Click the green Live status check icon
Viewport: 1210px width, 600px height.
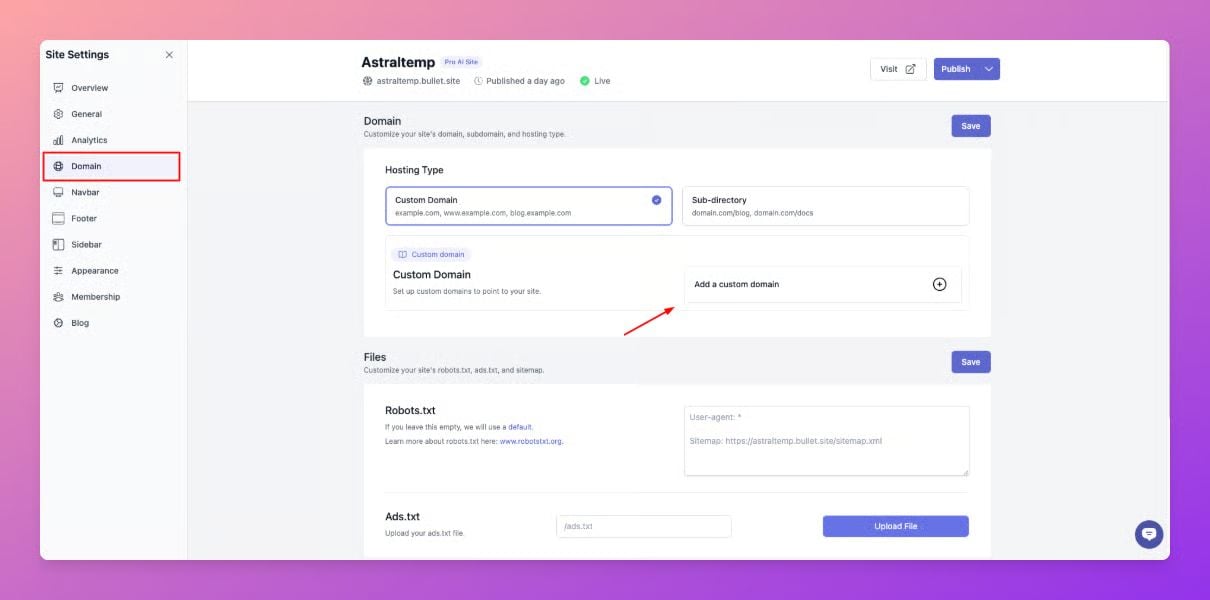[584, 81]
